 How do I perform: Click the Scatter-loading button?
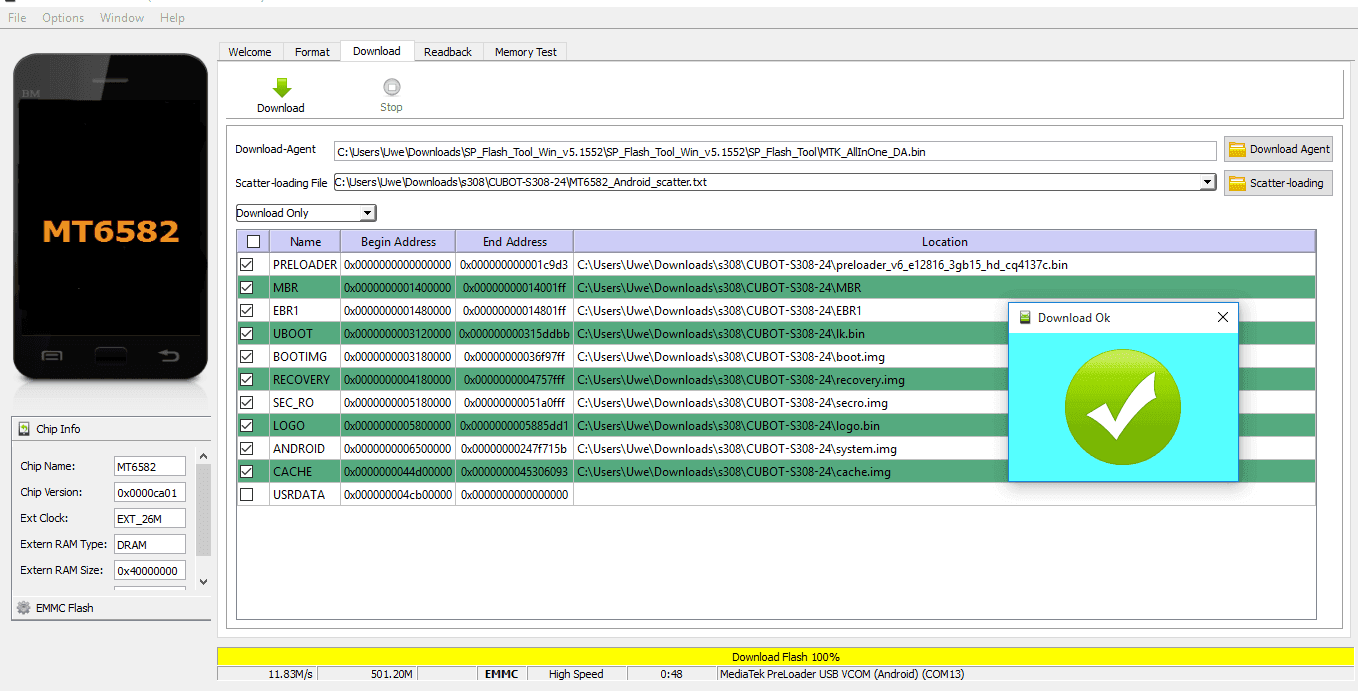tap(1278, 183)
